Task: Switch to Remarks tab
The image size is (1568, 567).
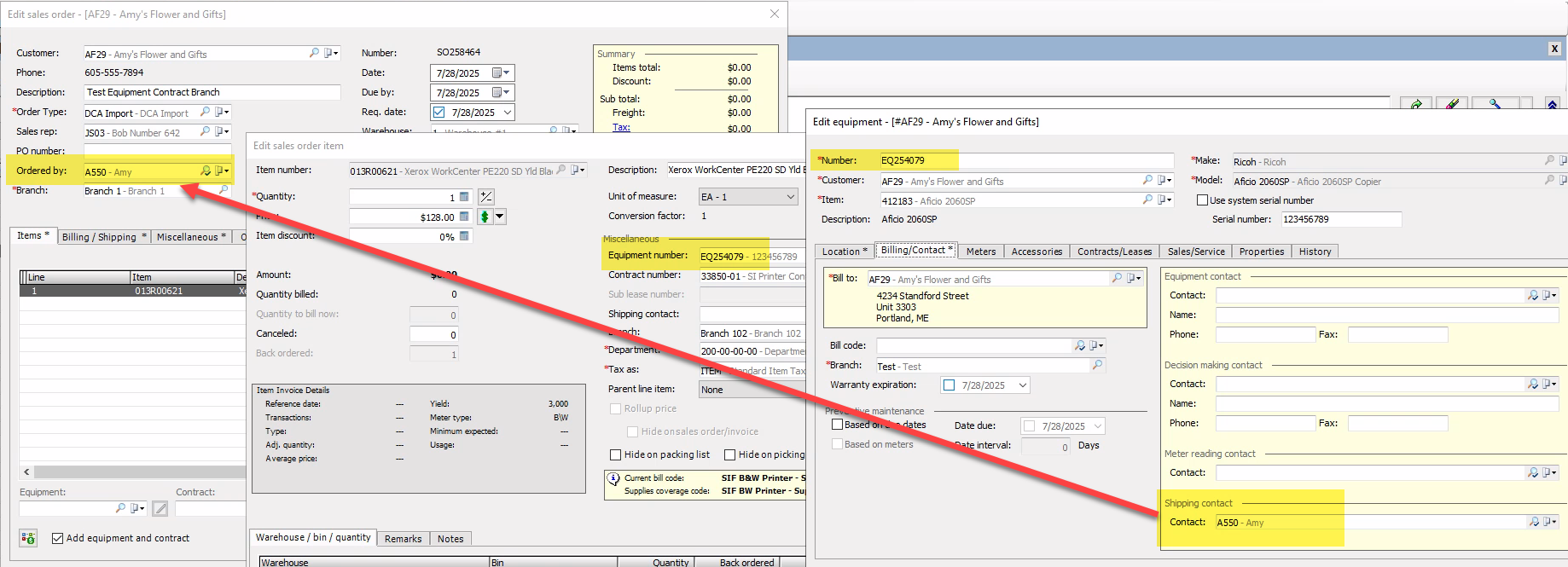Action: (404, 539)
